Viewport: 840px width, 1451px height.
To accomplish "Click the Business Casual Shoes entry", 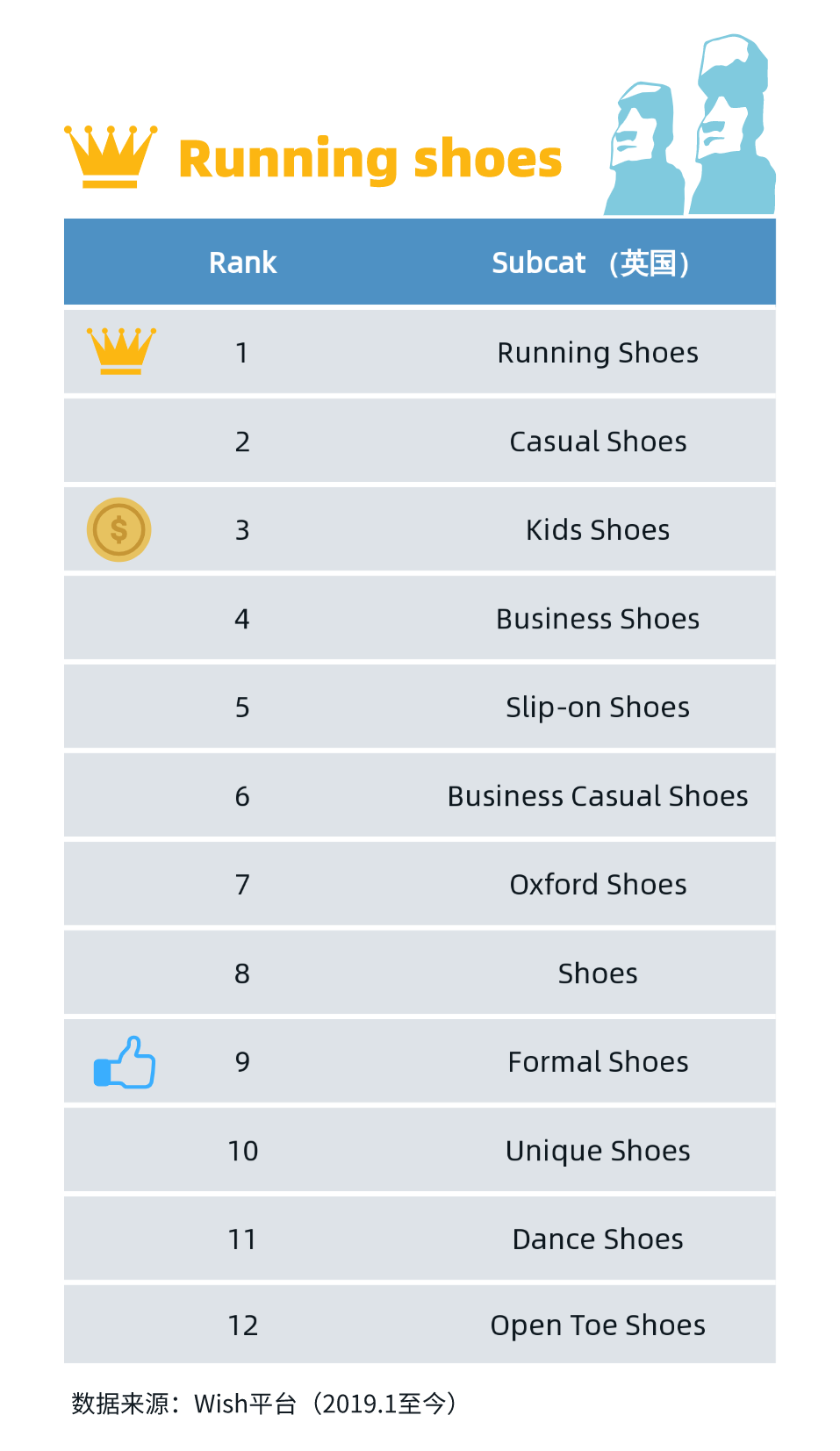I will click(598, 796).
